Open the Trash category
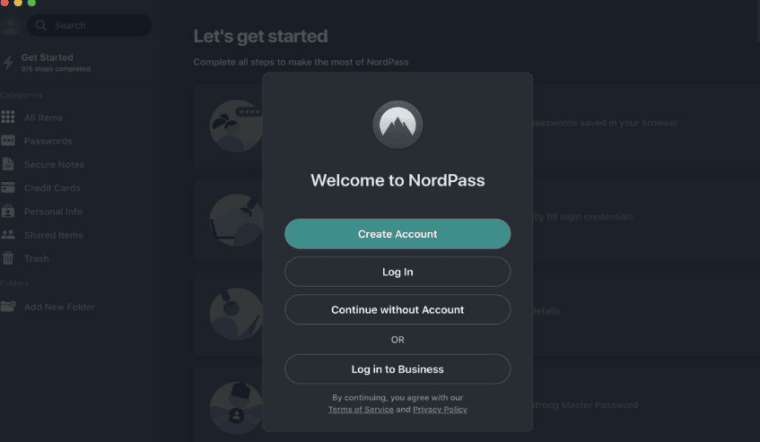 (x=36, y=259)
